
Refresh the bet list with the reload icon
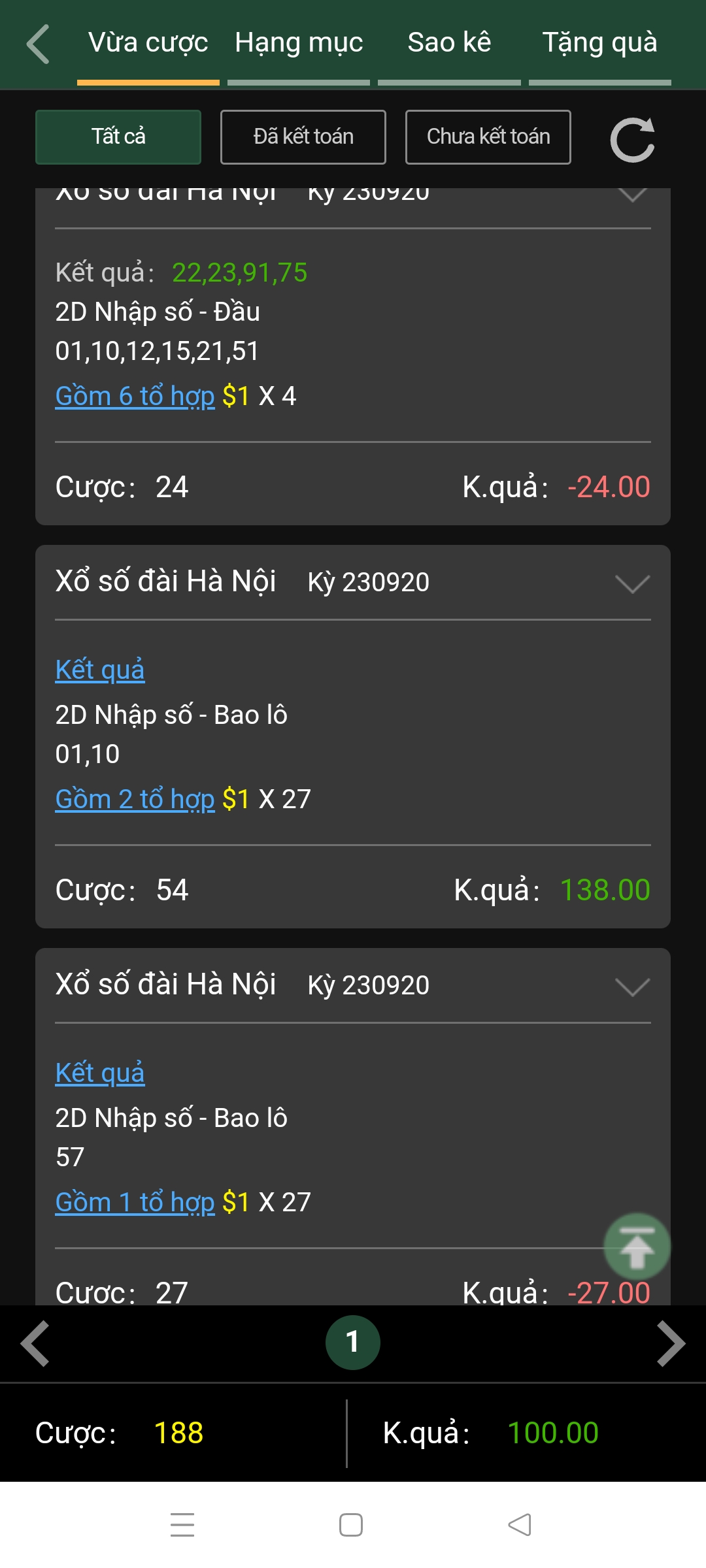pos(632,139)
